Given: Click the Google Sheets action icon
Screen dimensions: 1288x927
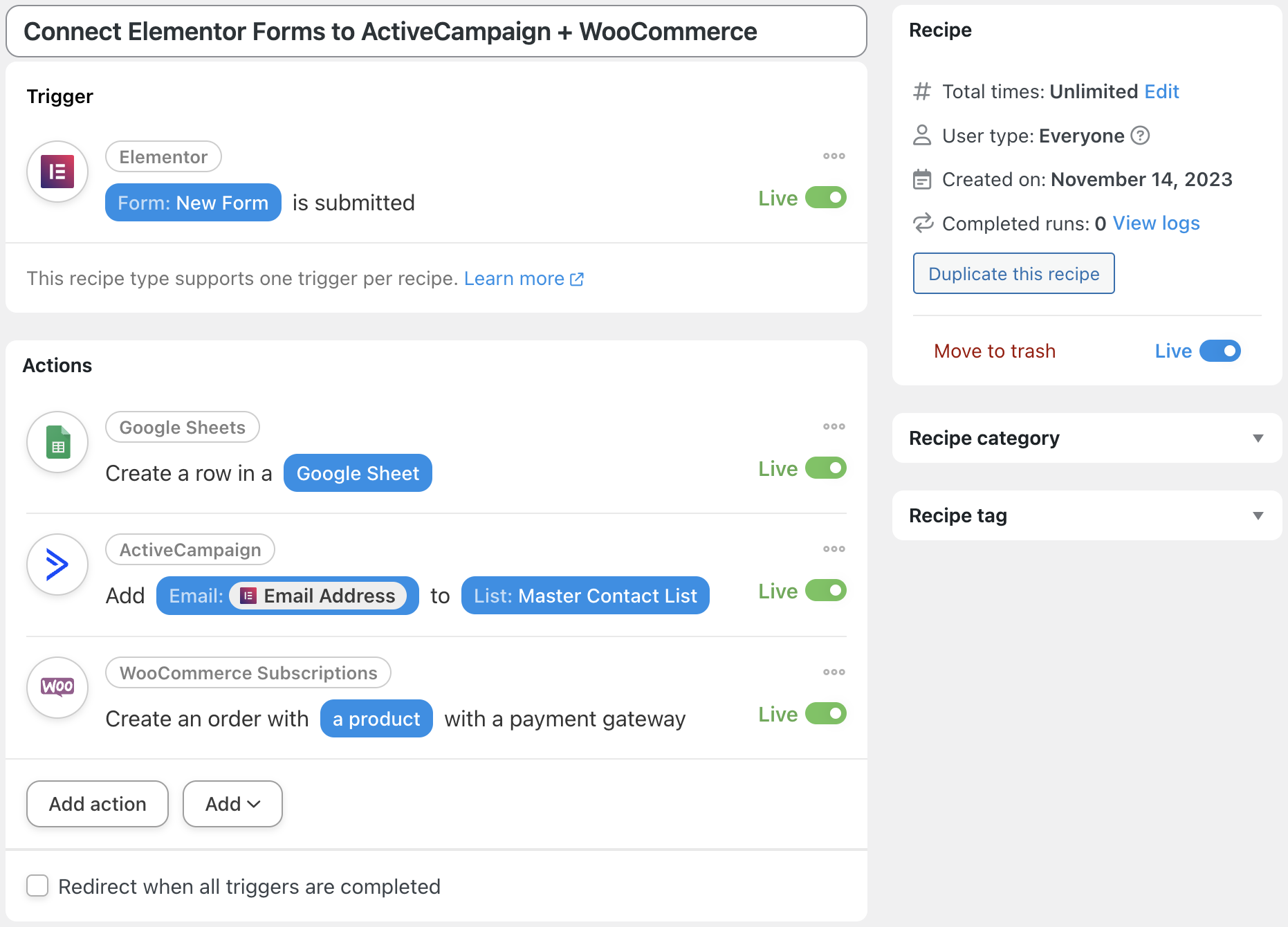Looking at the screenshot, I should click(x=57, y=442).
